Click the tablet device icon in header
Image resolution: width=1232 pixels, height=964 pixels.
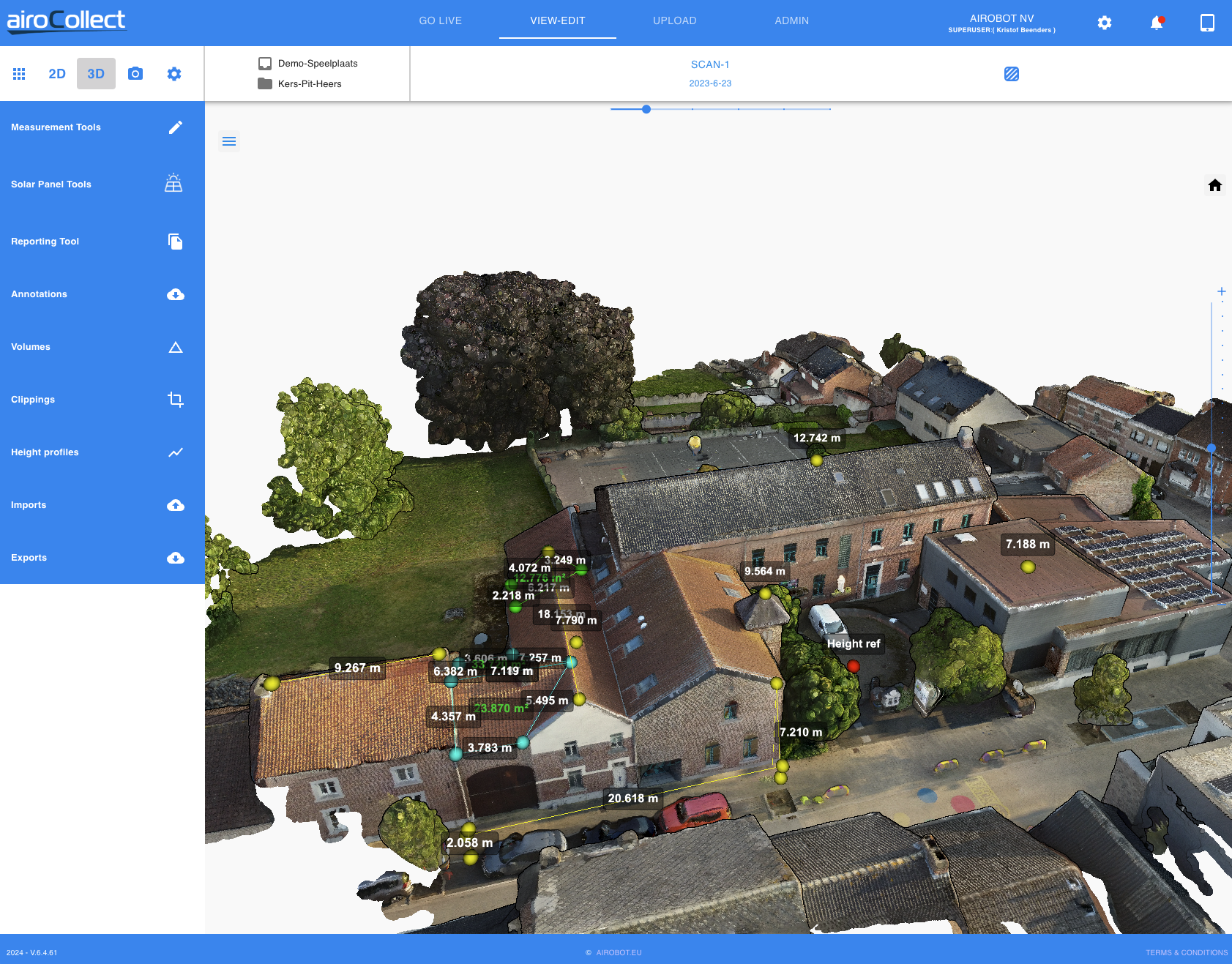click(1207, 23)
